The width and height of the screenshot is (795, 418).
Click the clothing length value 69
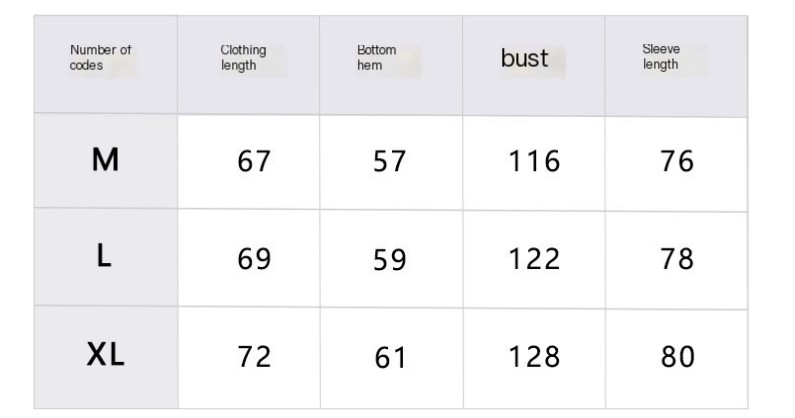coord(254,259)
